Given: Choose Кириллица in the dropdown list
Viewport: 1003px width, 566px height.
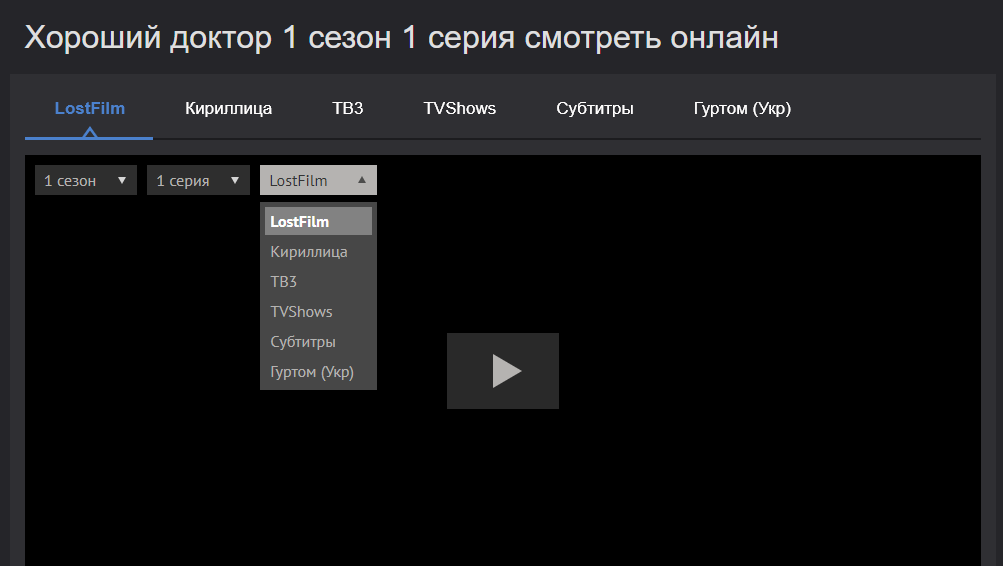Looking at the screenshot, I should 318,251.
